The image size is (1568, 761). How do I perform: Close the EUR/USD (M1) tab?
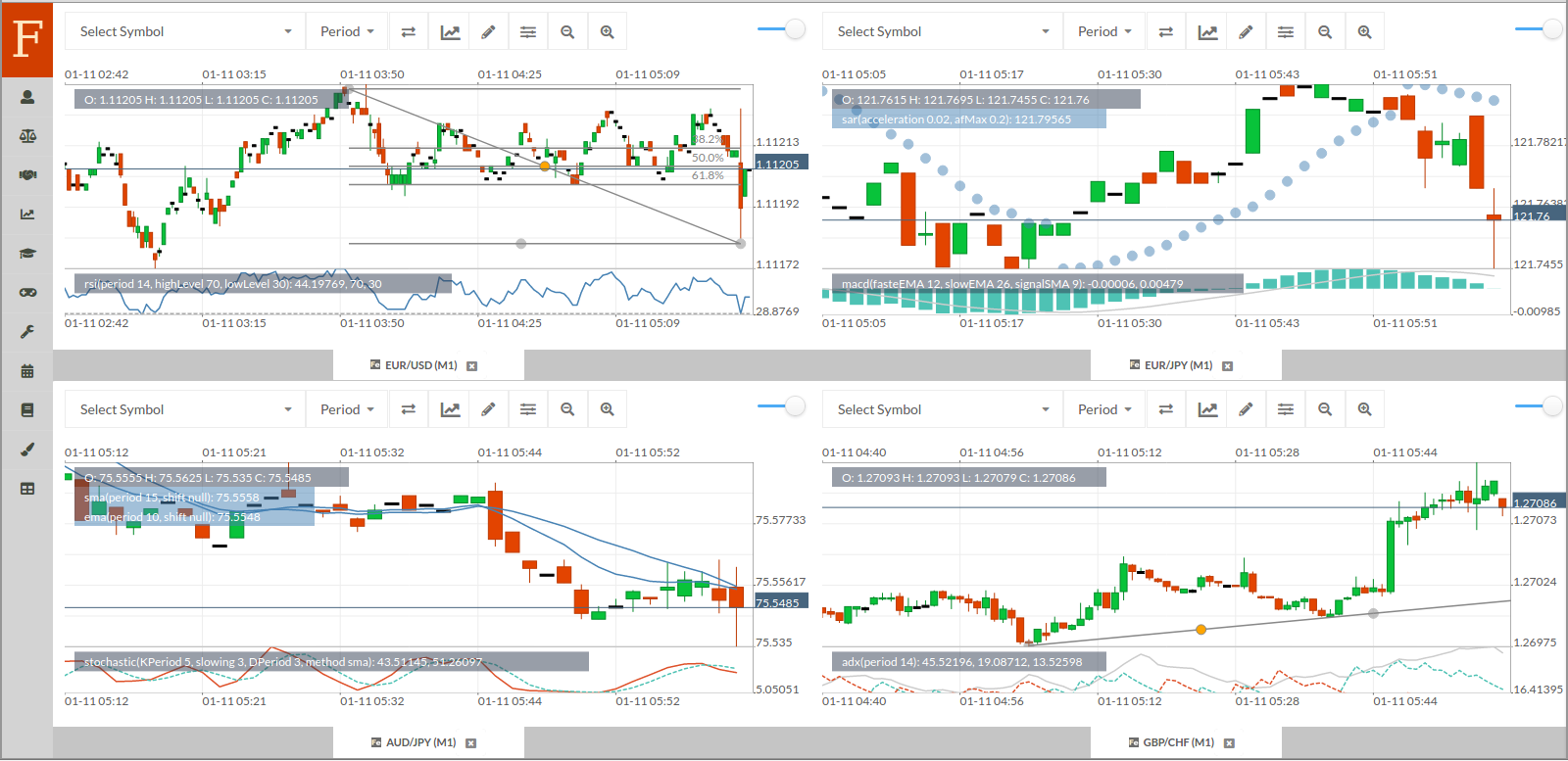tap(471, 366)
